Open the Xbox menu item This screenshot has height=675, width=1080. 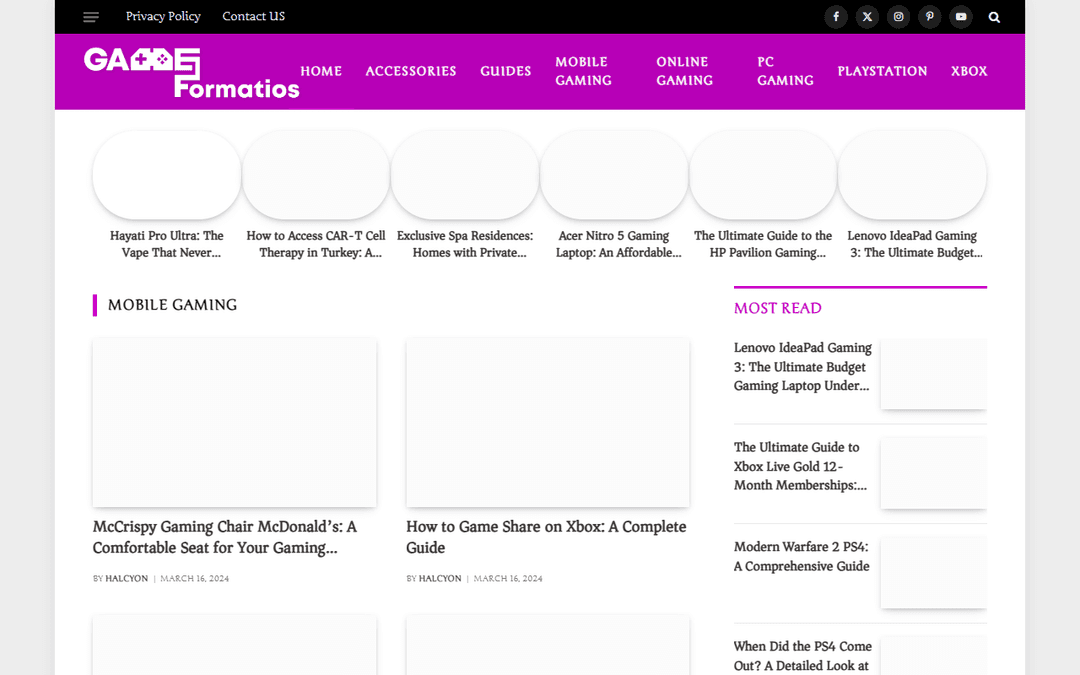click(969, 71)
